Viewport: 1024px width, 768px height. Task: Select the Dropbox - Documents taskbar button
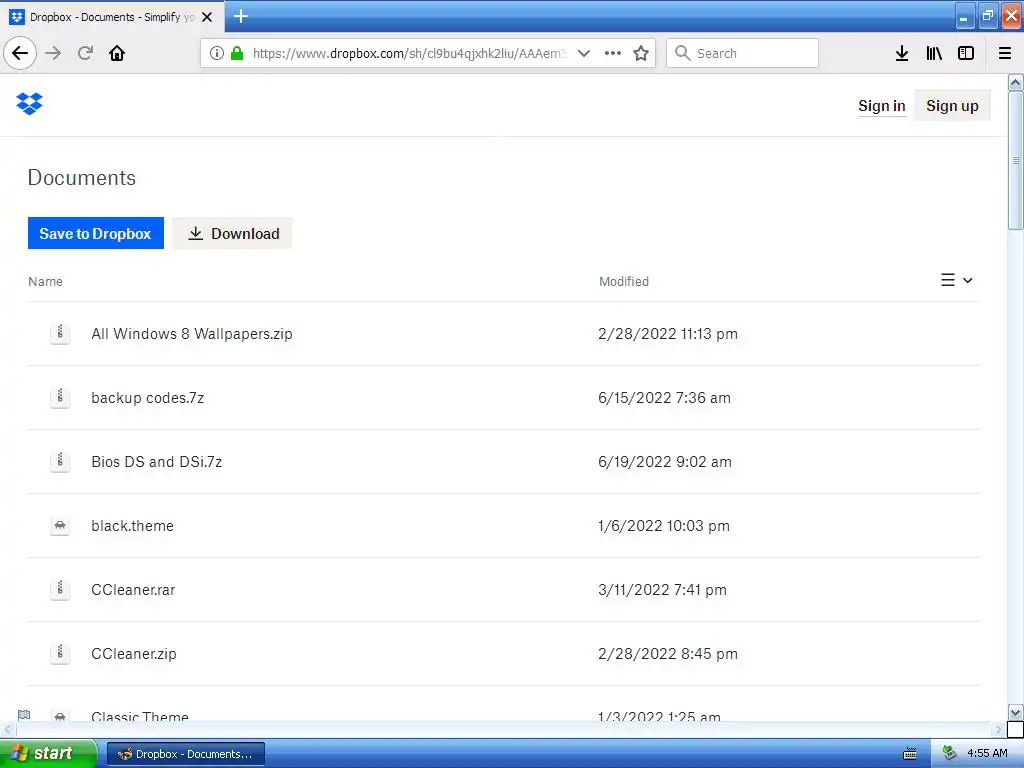click(x=185, y=754)
